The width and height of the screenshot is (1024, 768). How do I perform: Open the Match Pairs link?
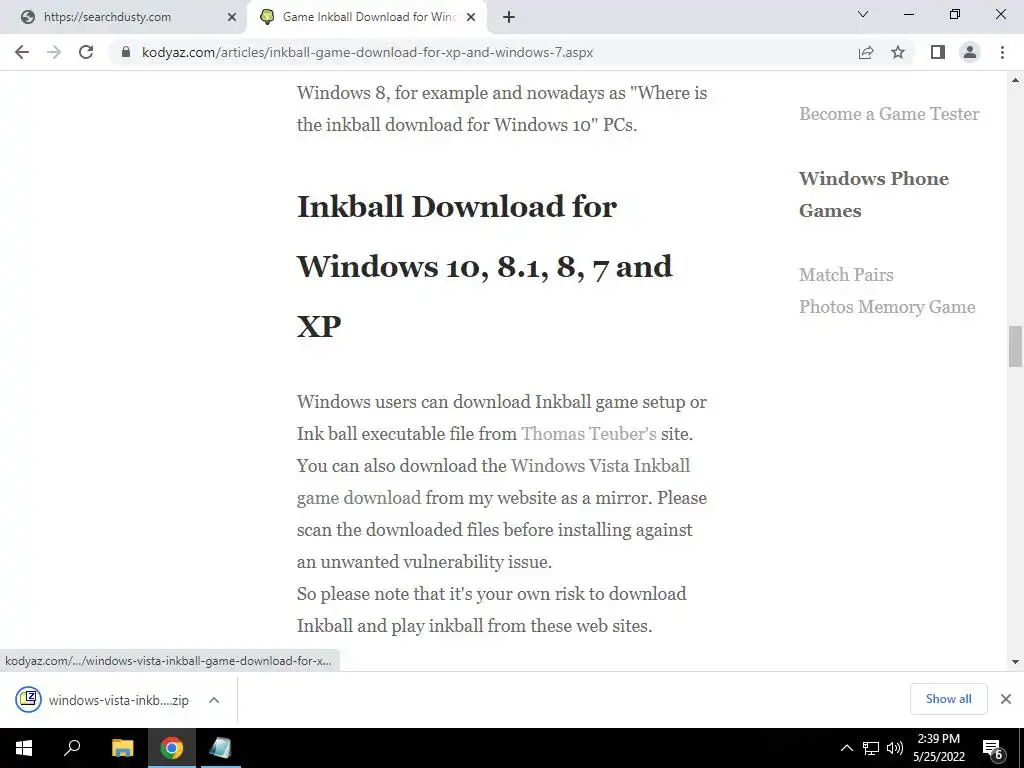point(846,274)
